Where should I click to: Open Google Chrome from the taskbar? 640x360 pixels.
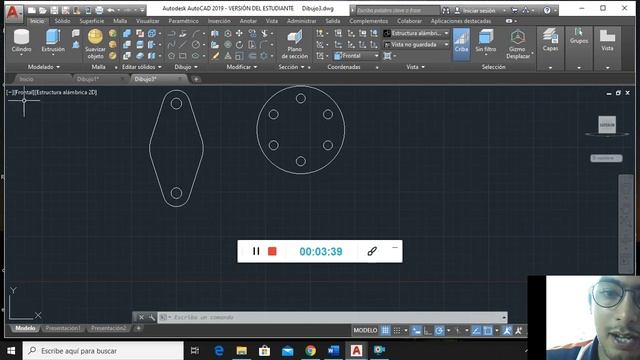[x=310, y=351]
